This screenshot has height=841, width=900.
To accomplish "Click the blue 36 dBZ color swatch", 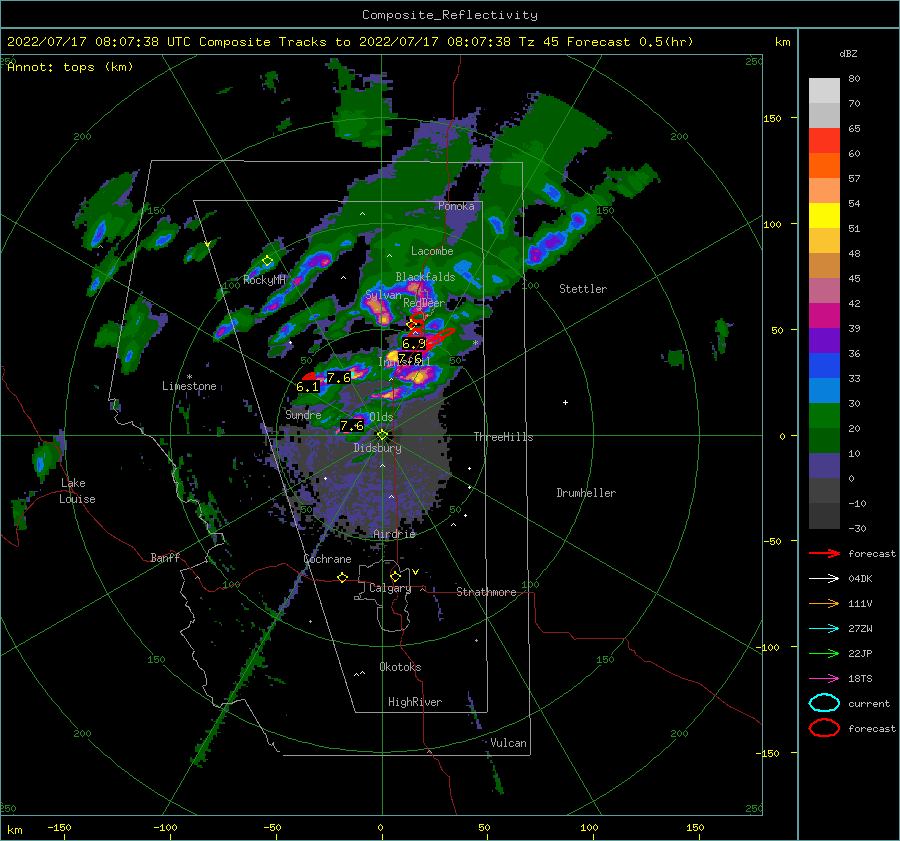I will tap(824, 365).
